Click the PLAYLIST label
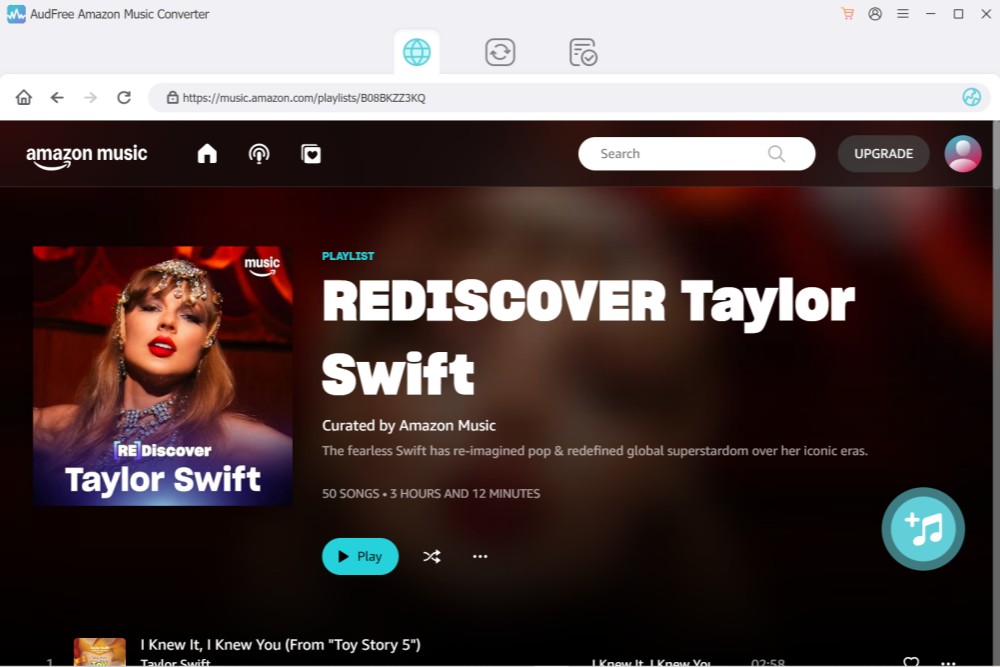Image resolution: width=1000 pixels, height=667 pixels. [348, 256]
